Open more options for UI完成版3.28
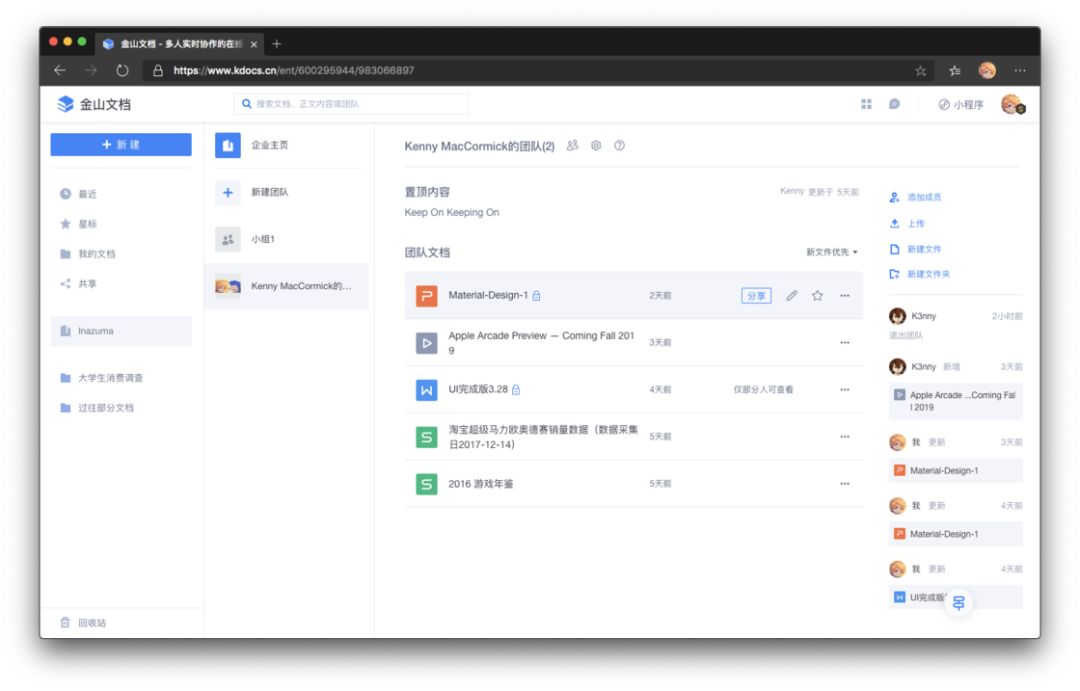 pyautogui.click(x=844, y=390)
